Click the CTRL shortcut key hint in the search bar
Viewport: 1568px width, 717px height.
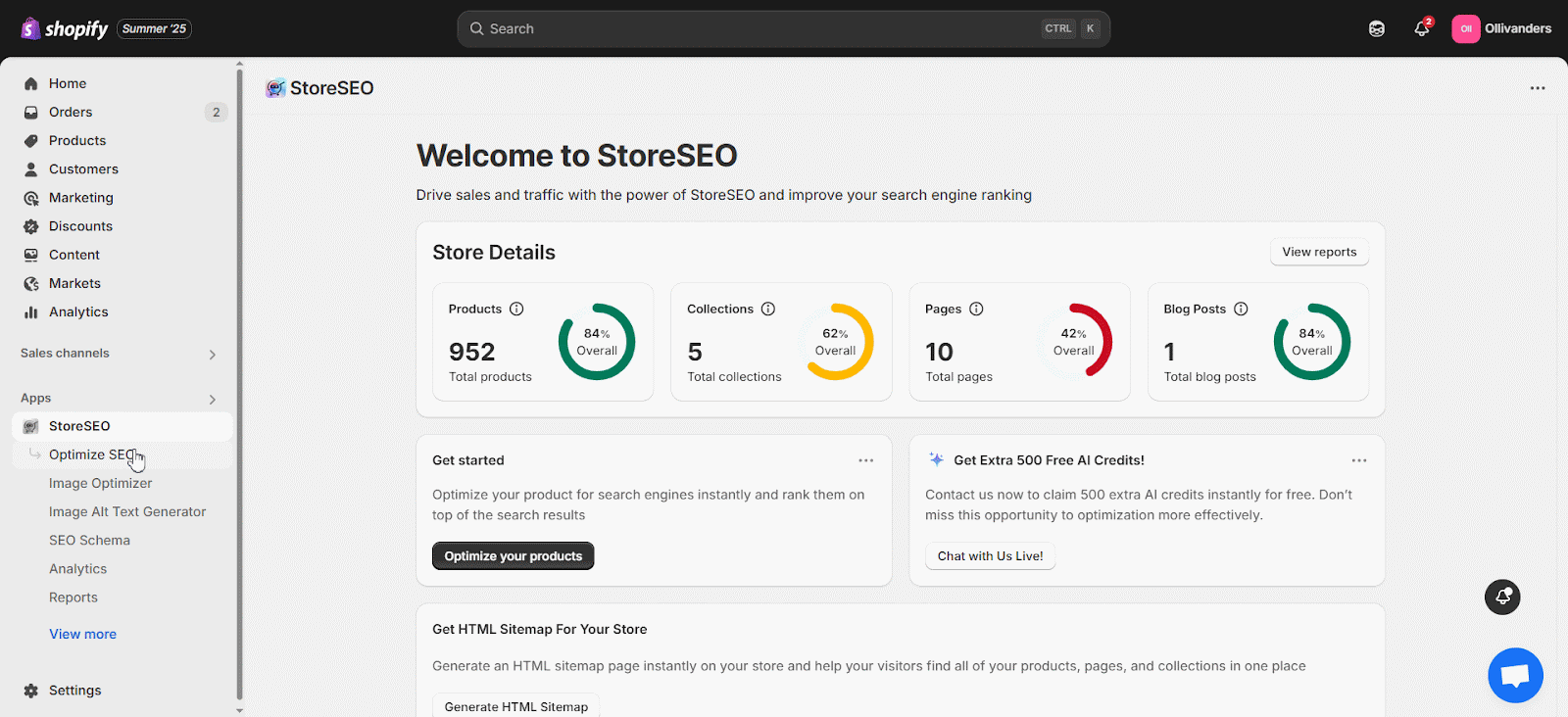click(x=1058, y=28)
